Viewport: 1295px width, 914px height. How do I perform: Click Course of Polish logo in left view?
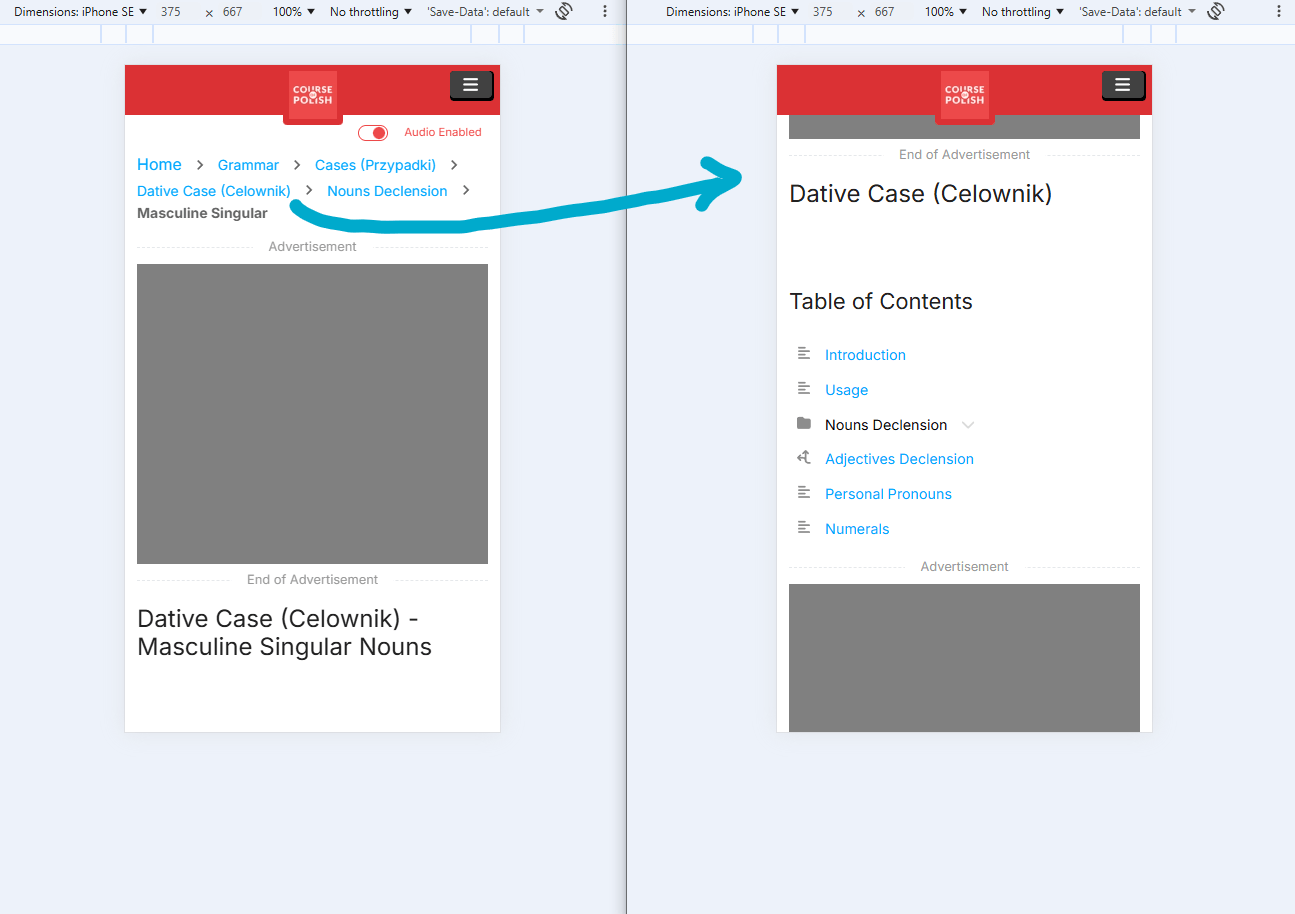(313, 95)
